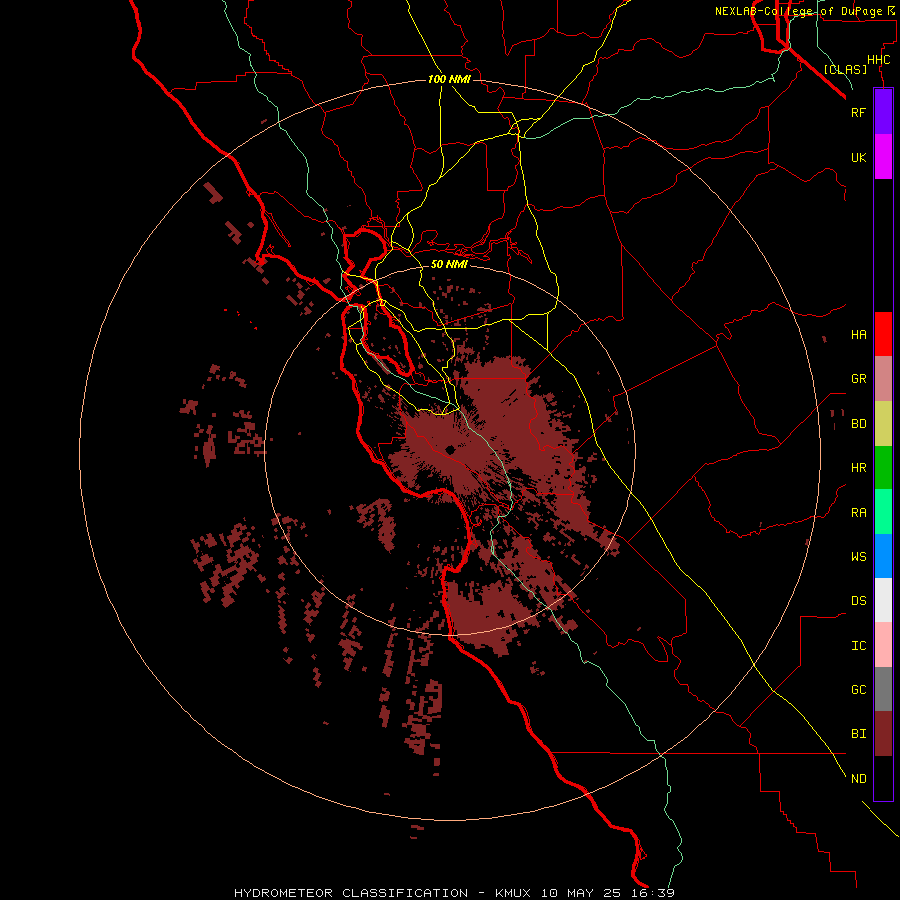Click the 100 NMI range ring label

click(x=449, y=79)
